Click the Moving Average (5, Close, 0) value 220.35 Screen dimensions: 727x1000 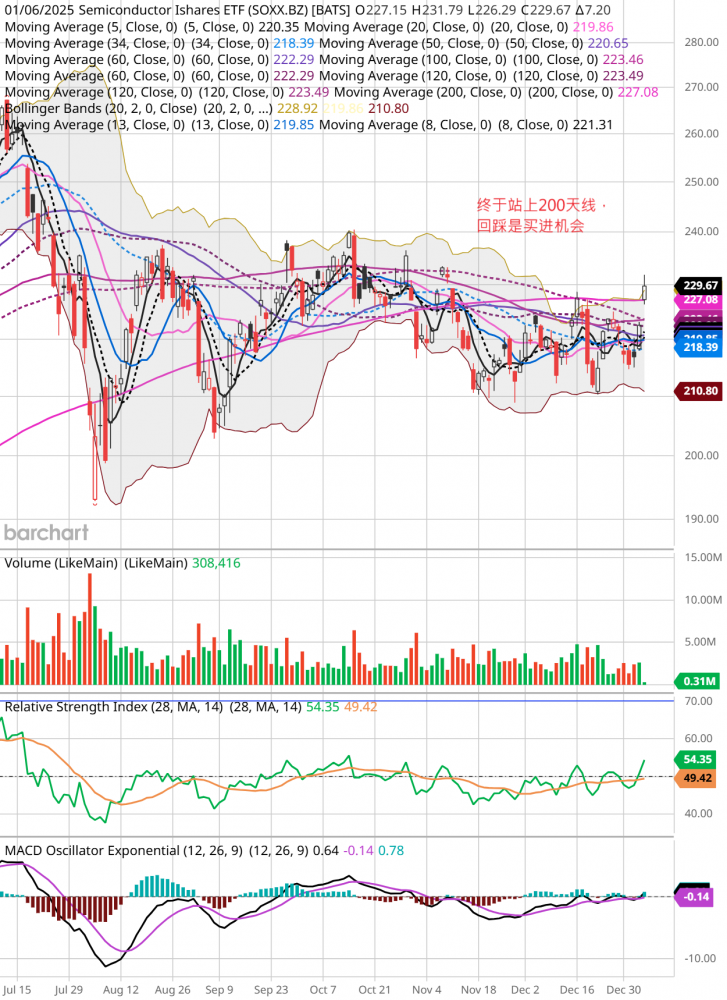pyautogui.click(x=279, y=27)
